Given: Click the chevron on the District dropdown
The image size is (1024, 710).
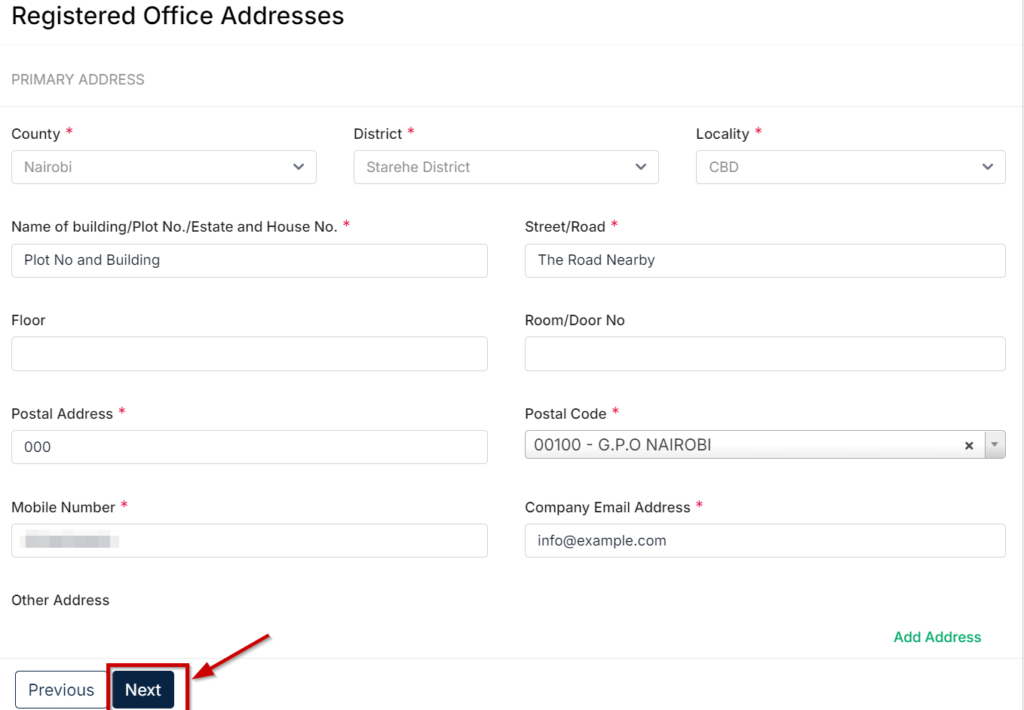Looking at the screenshot, I should pyautogui.click(x=641, y=167).
